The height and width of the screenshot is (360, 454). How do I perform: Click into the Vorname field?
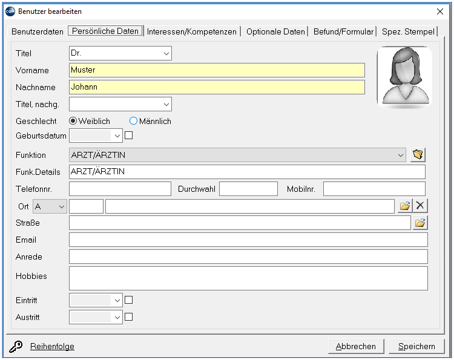[x=217, y=70]
